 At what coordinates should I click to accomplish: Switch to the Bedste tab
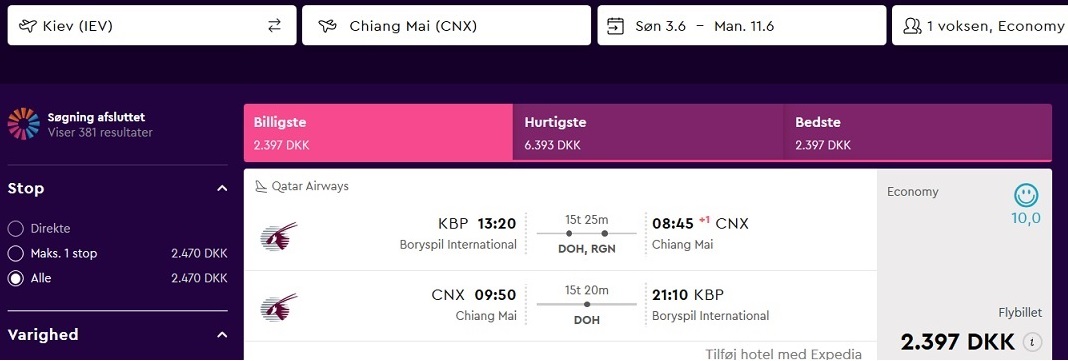[x=918, y=133]
